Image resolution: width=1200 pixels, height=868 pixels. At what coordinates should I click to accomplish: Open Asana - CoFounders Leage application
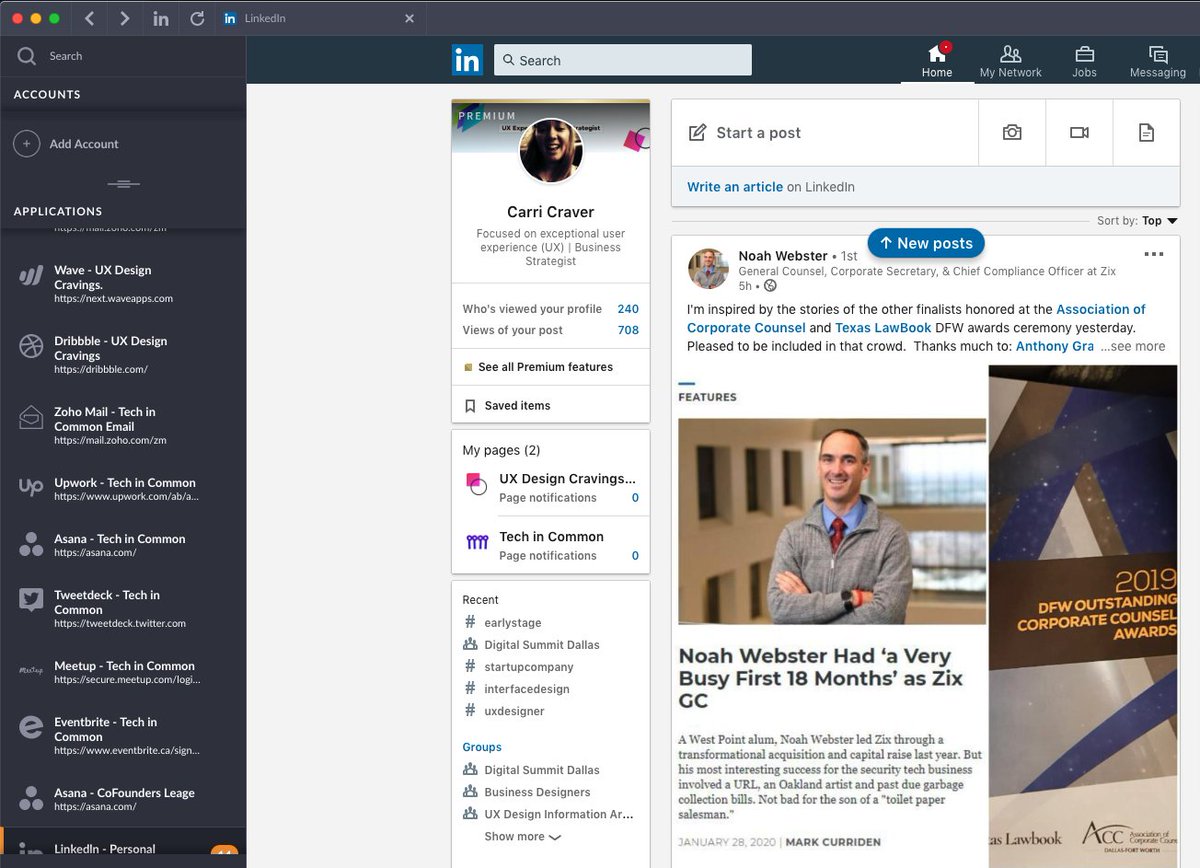pos(123,799)
